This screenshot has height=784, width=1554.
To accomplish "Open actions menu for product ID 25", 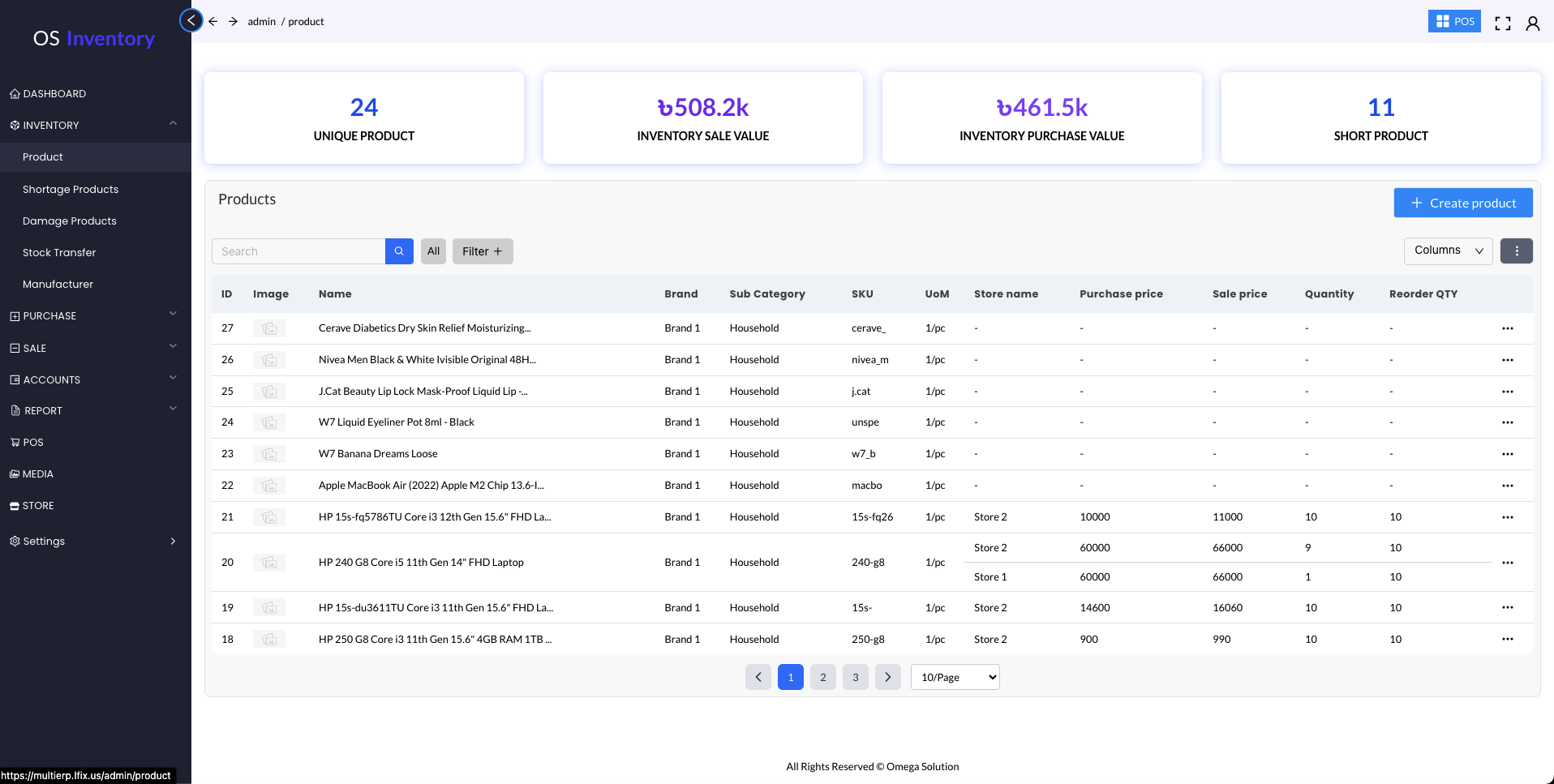I will (1508, 392).
